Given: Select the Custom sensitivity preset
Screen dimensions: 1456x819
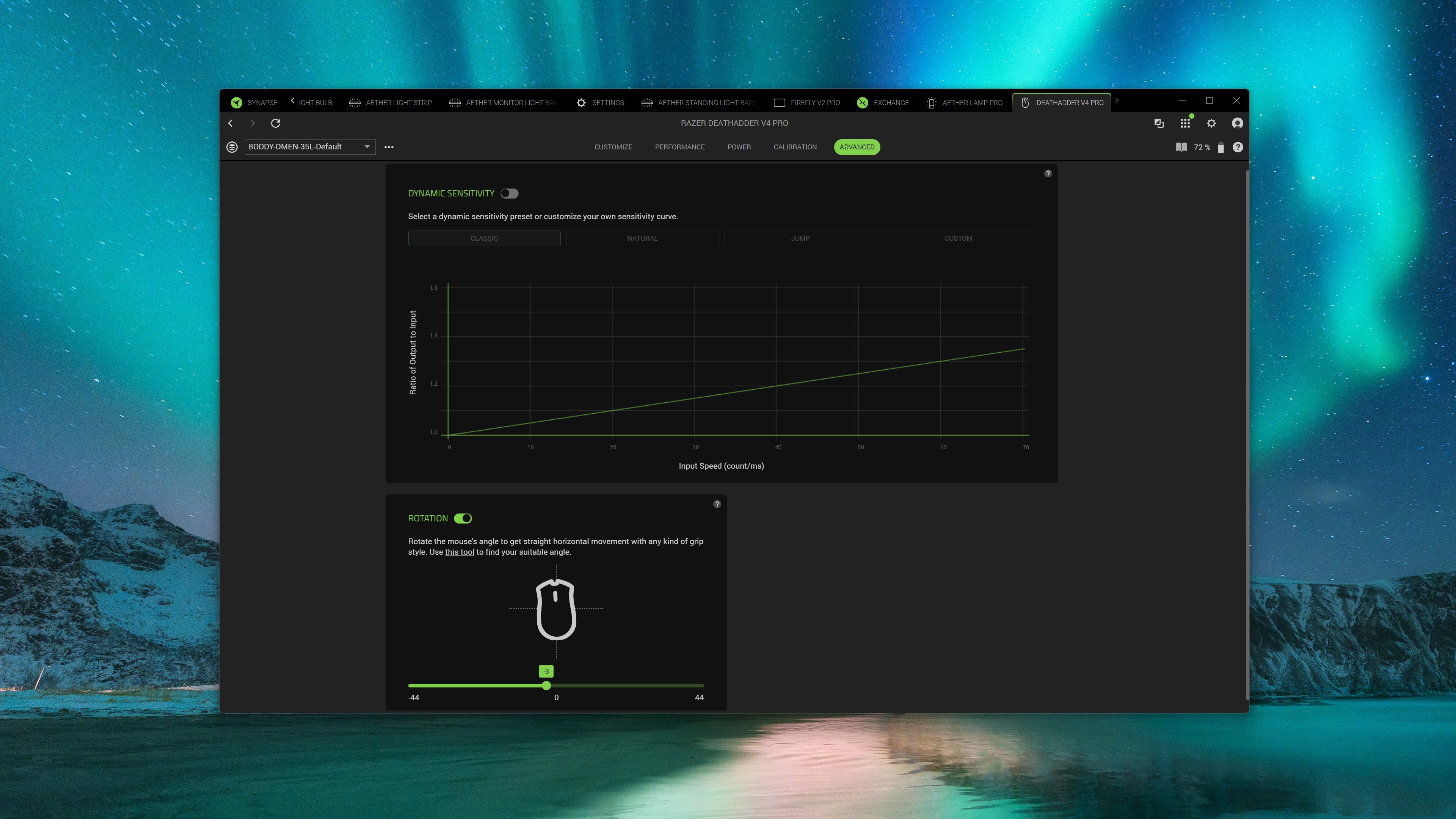Looking at the screenshot, I should pyautogui.click(x=959, y=238).
